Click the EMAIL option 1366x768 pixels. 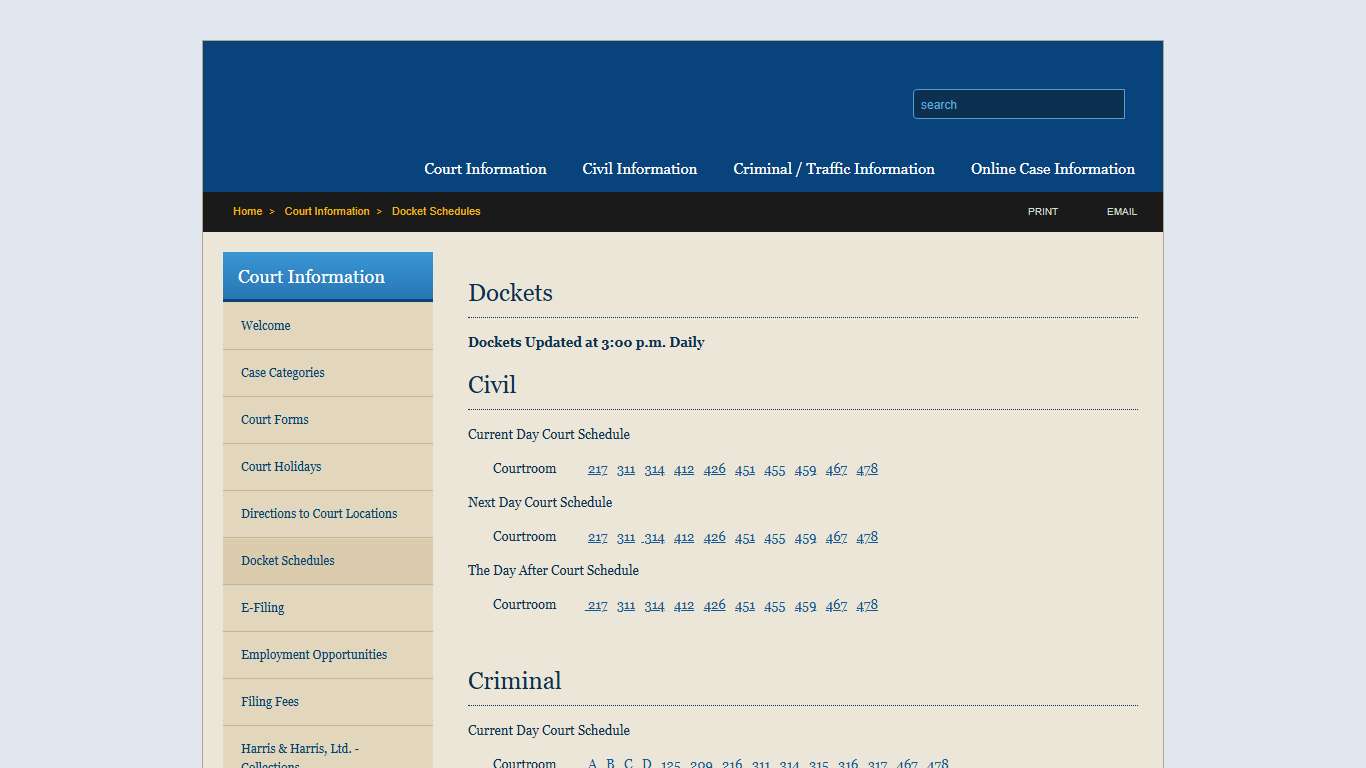tap(1121, 211)
